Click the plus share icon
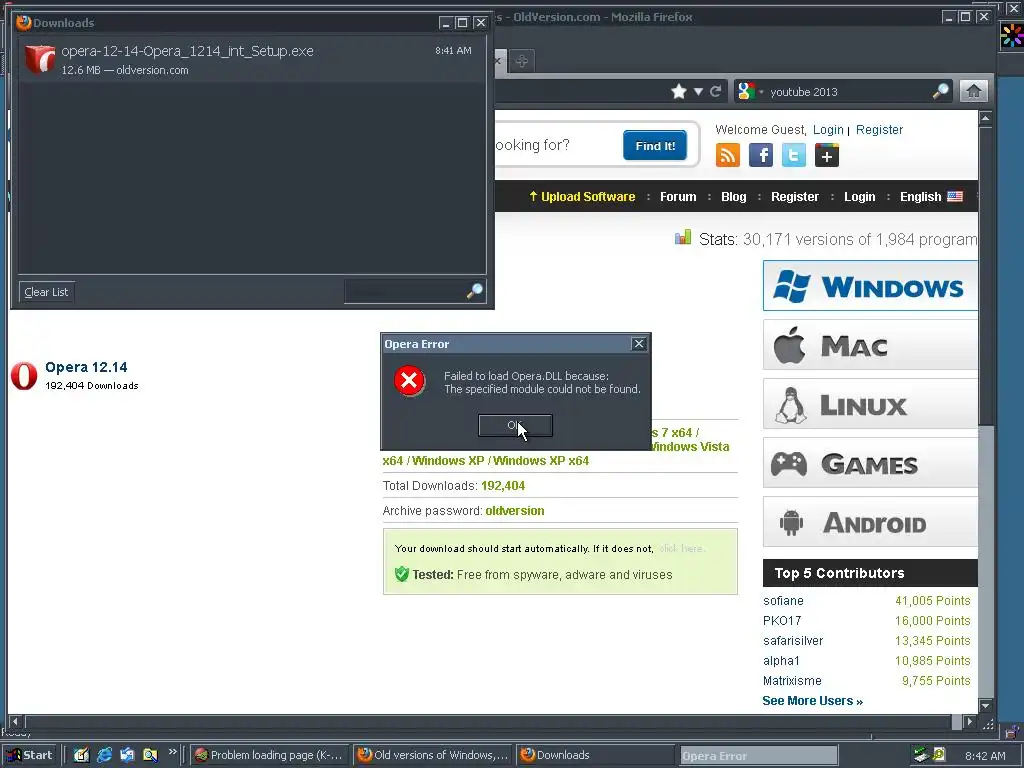Image resolution: width=1024 pixels, height=768 pixels. click(x=827, y=155)
